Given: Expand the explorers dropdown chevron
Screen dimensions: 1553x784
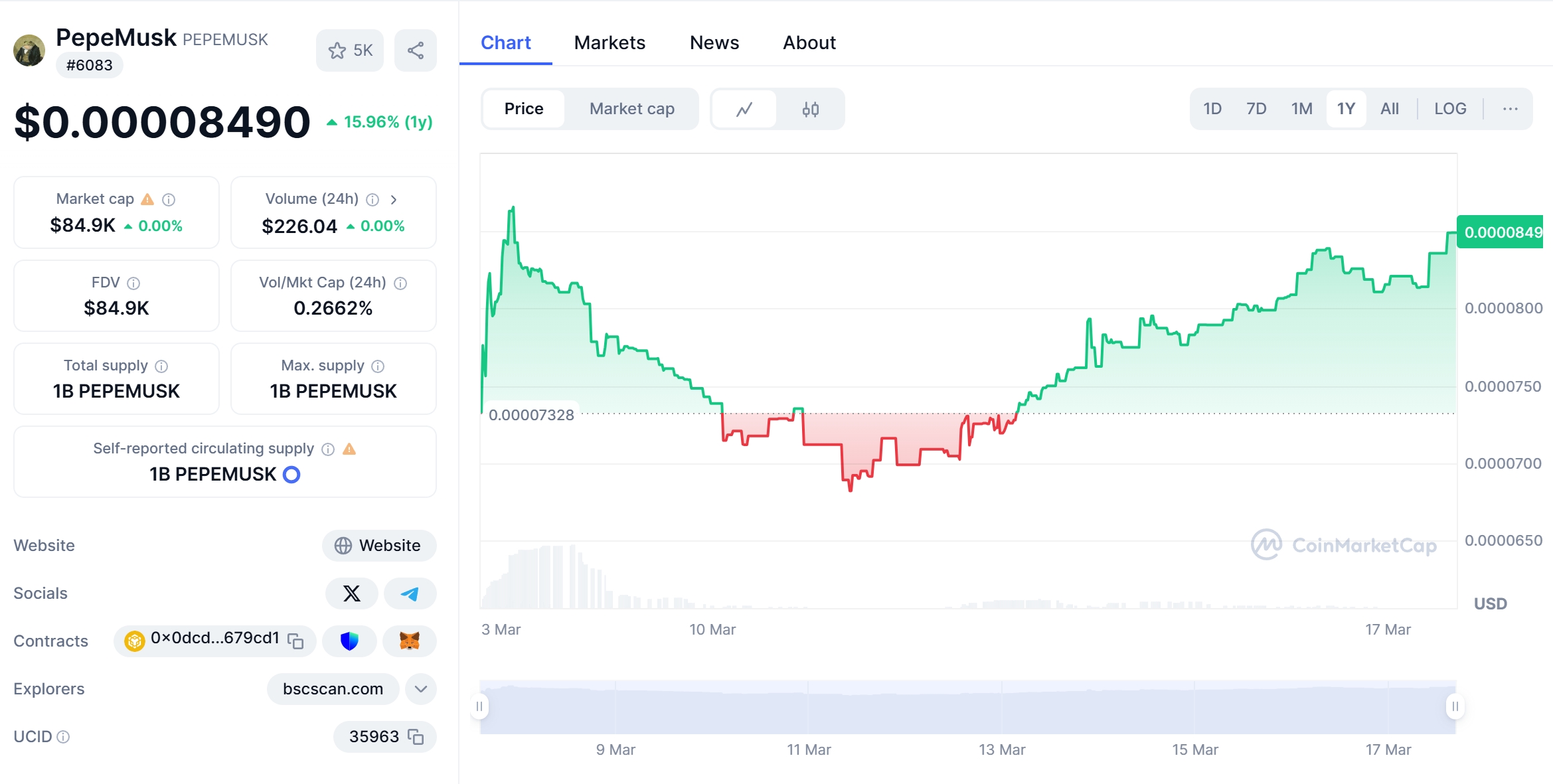Looking at the screenshot, I should (x=420, y=689).
